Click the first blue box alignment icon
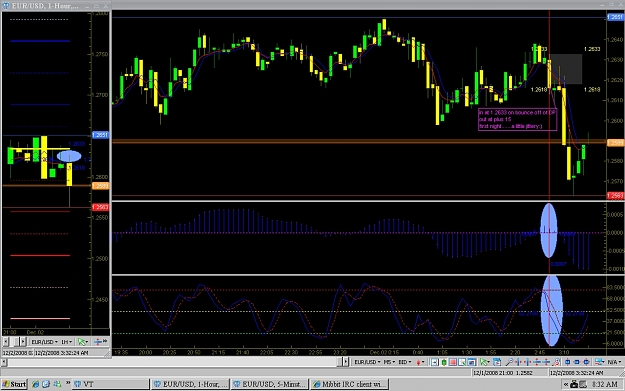The image size is (625, 391). click(567, 362)
